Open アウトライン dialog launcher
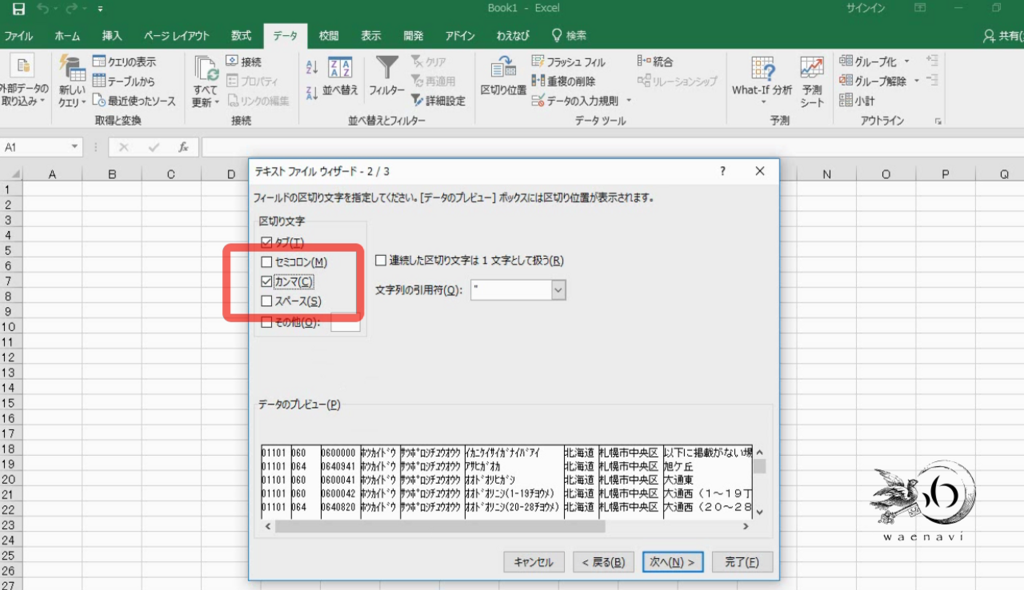Screen dimensions: 1024x590 pos(938,122)
